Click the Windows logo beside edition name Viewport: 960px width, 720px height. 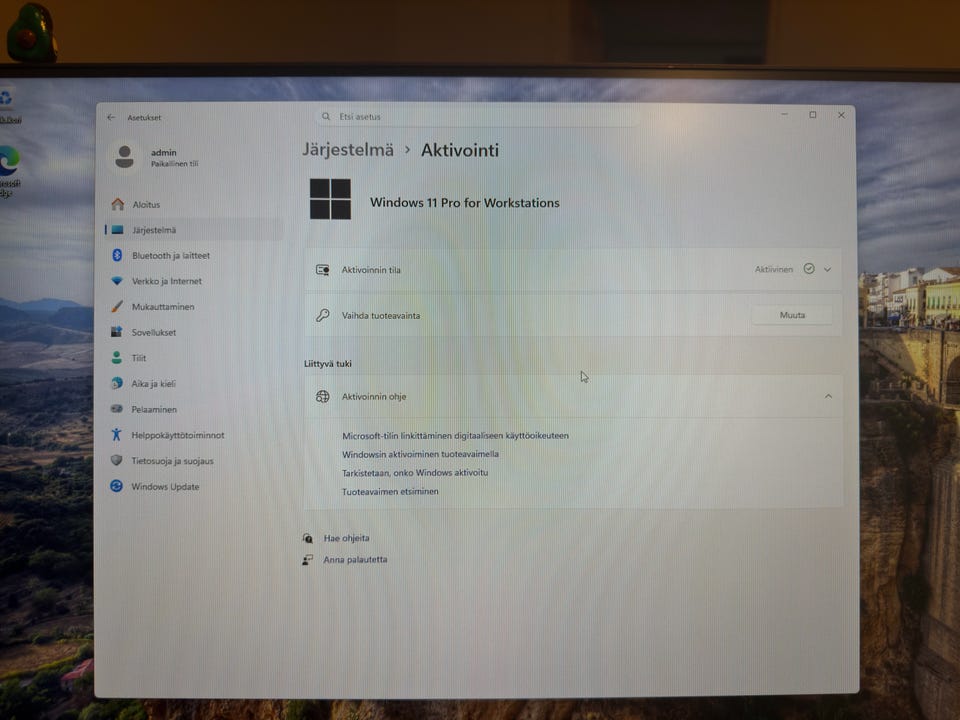pos(330,199)
